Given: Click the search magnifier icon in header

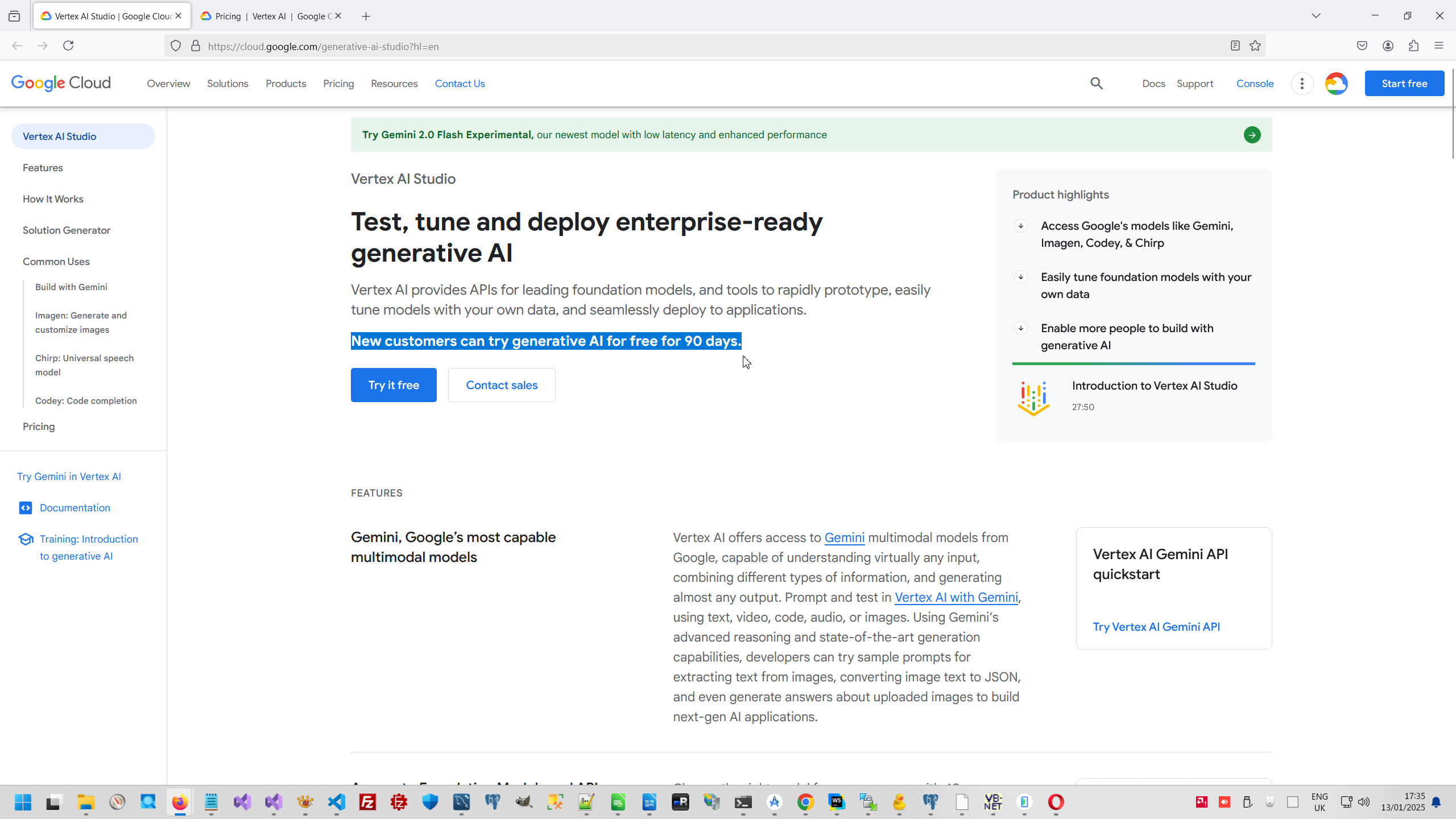Looking at the screenshot, I should pos(1097,84).
